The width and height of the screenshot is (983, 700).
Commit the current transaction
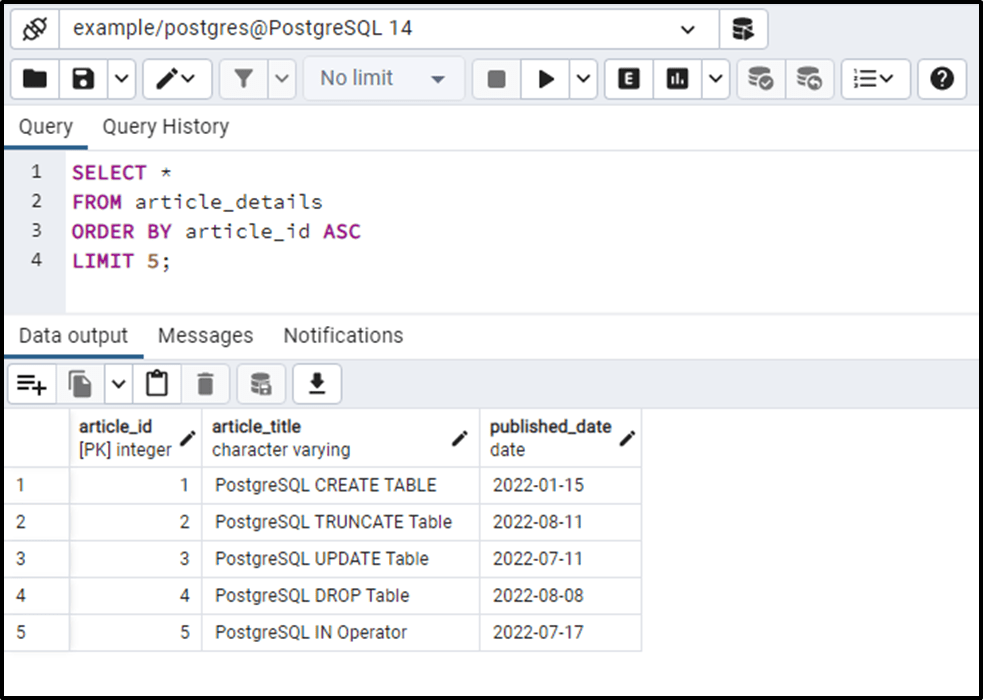pyautogui.click(x=761, y=79)
